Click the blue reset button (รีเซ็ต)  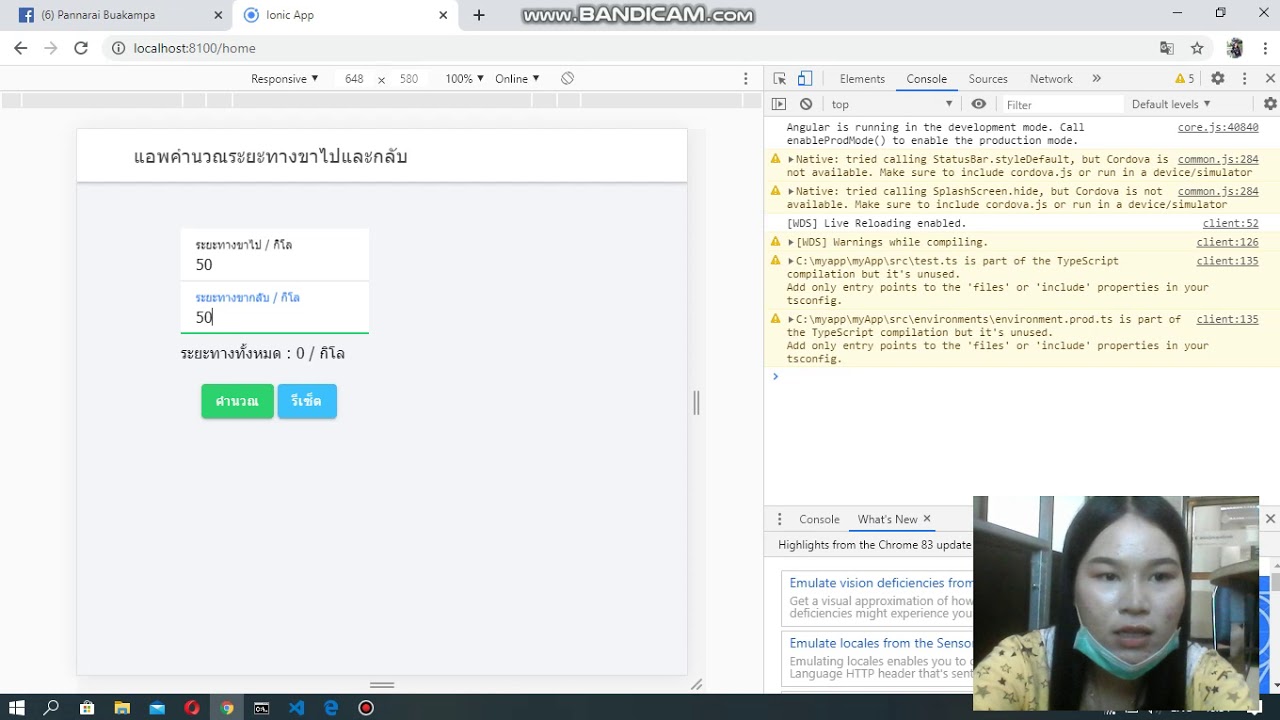[307, 401]
